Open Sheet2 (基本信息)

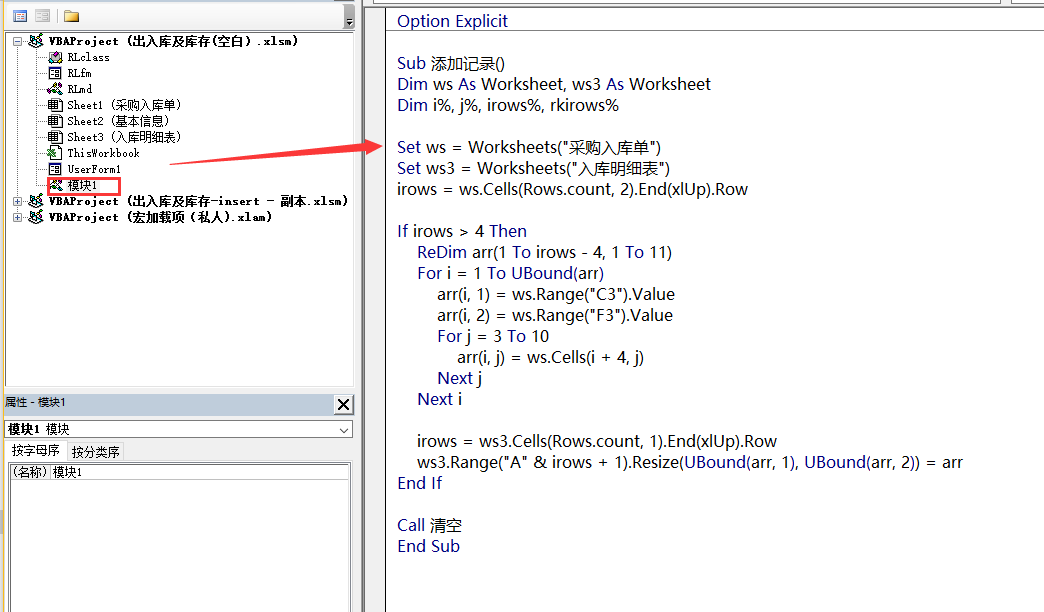119,121
